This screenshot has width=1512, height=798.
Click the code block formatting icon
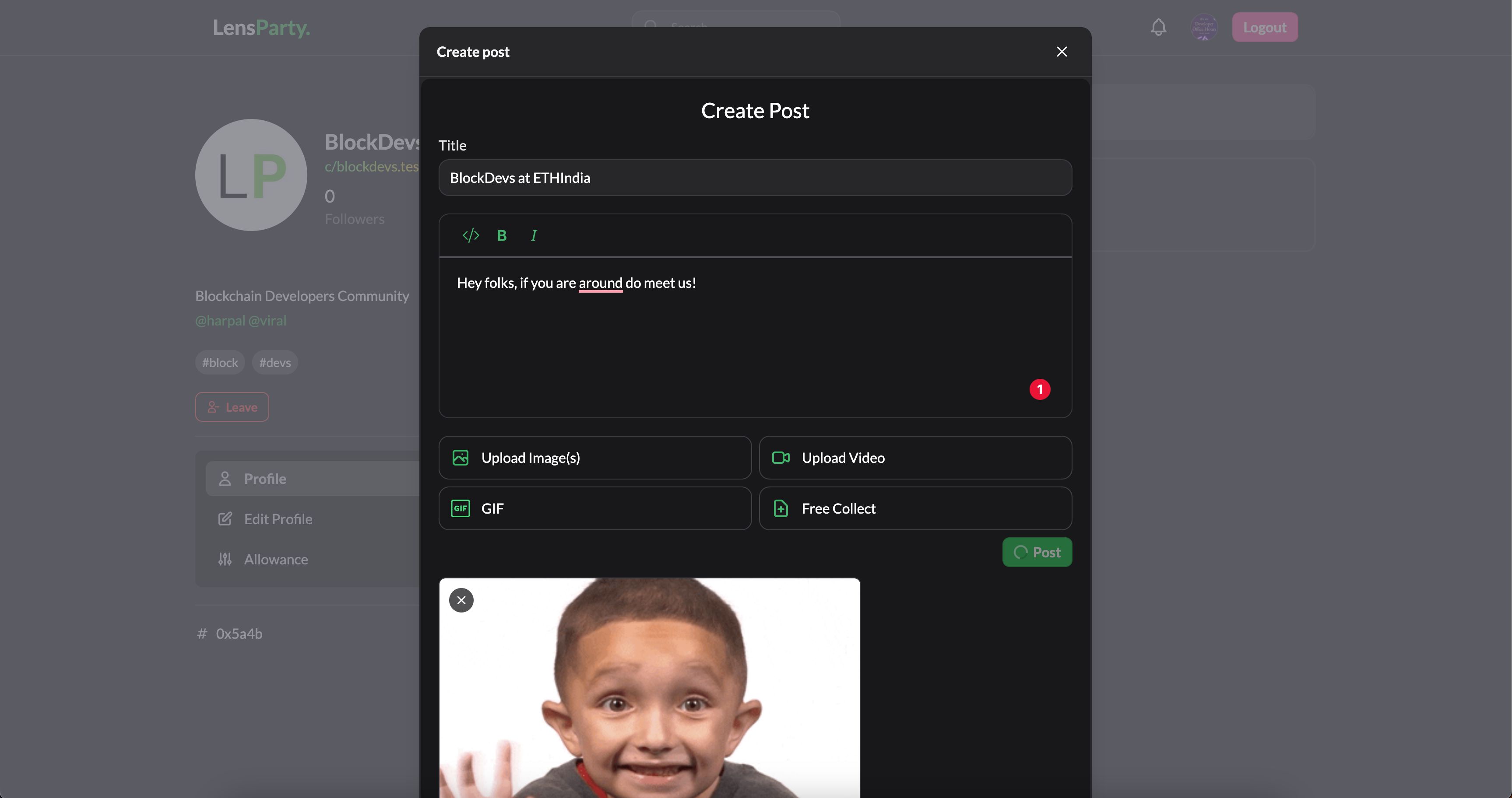pyautogui.click(x=470, y=235)
